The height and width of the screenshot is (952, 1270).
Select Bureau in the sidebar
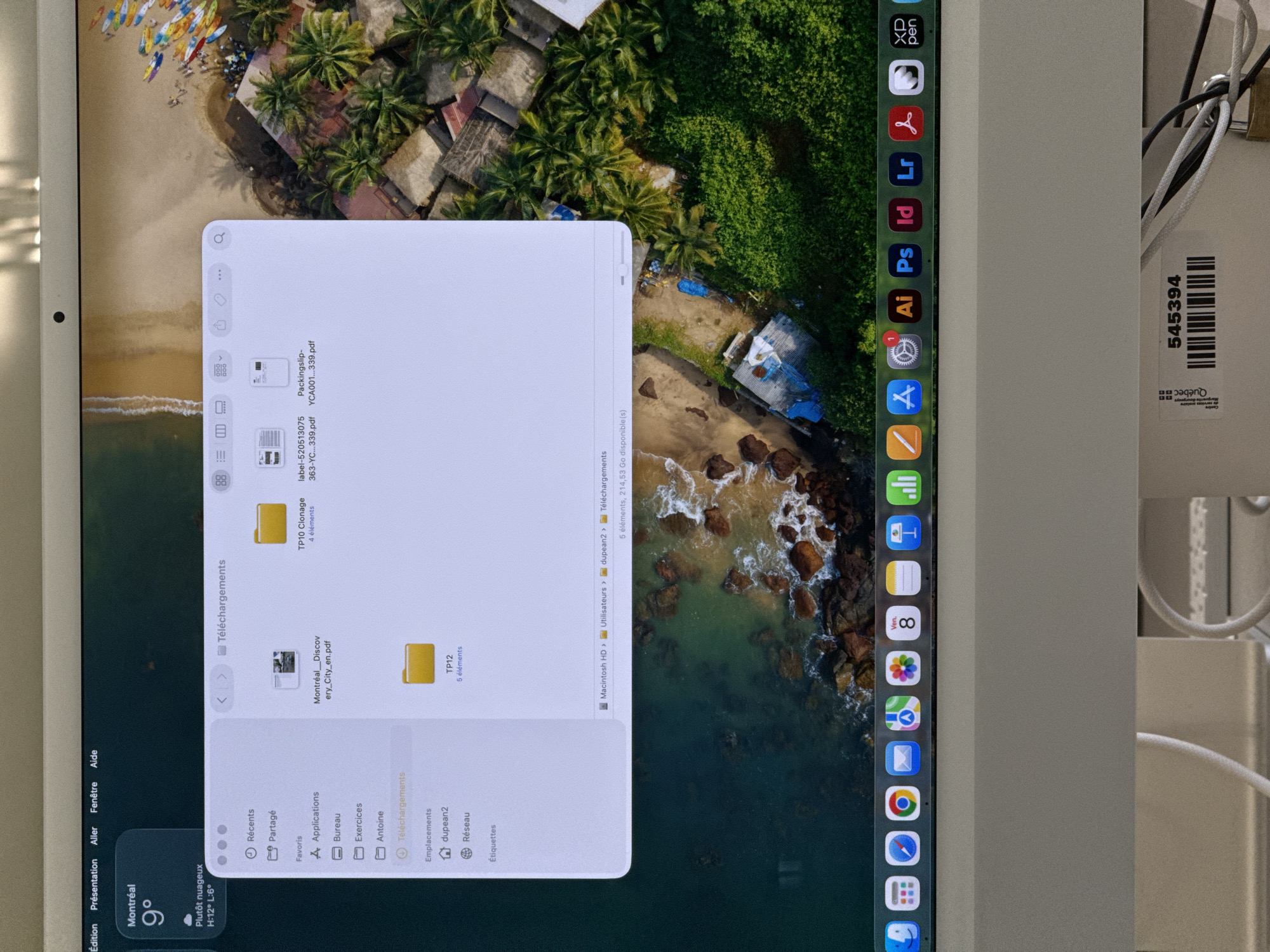(337, 836)
